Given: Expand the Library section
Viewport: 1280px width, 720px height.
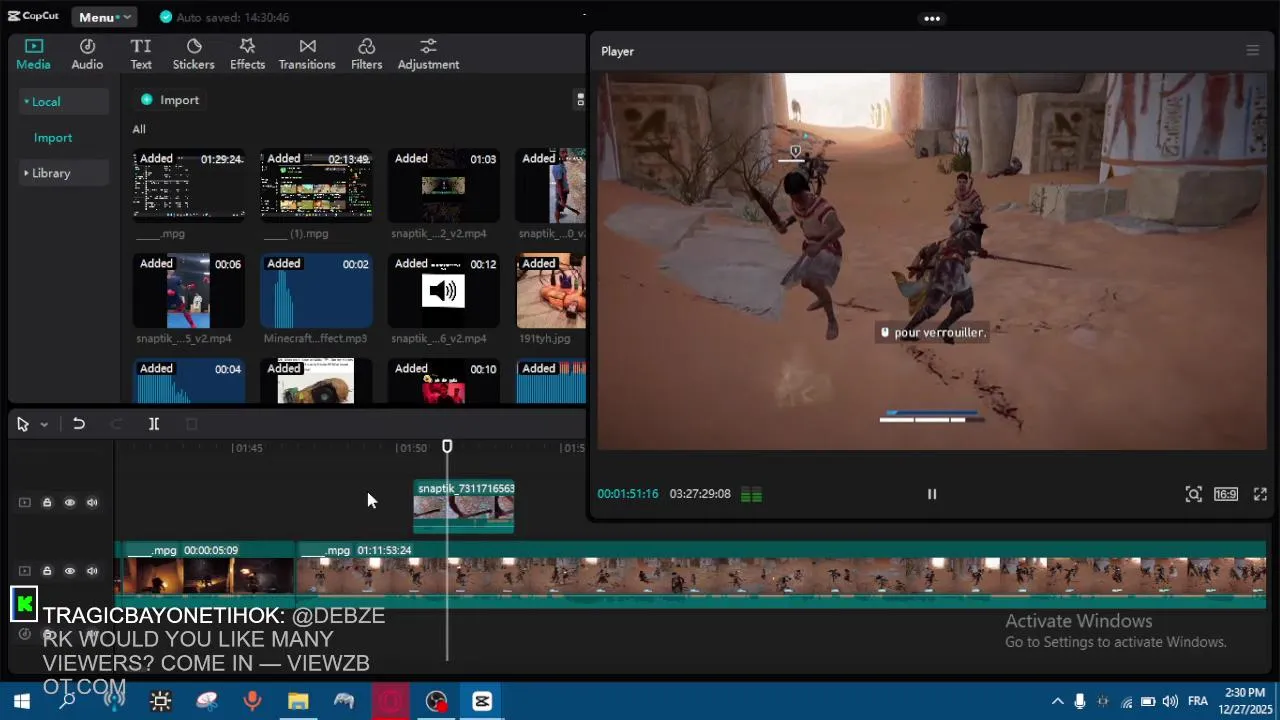Looking at the screenshot, I should [63, 173].
